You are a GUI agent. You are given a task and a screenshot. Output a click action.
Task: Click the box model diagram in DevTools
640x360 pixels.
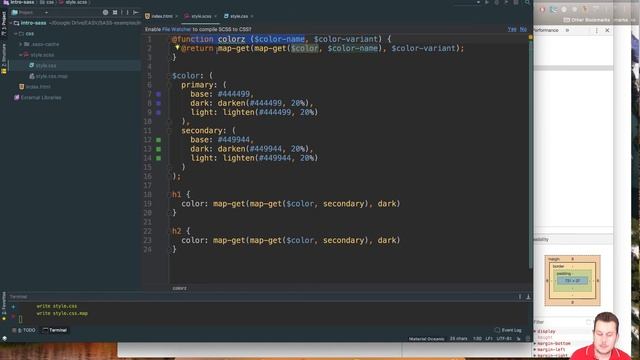point(572,280)
